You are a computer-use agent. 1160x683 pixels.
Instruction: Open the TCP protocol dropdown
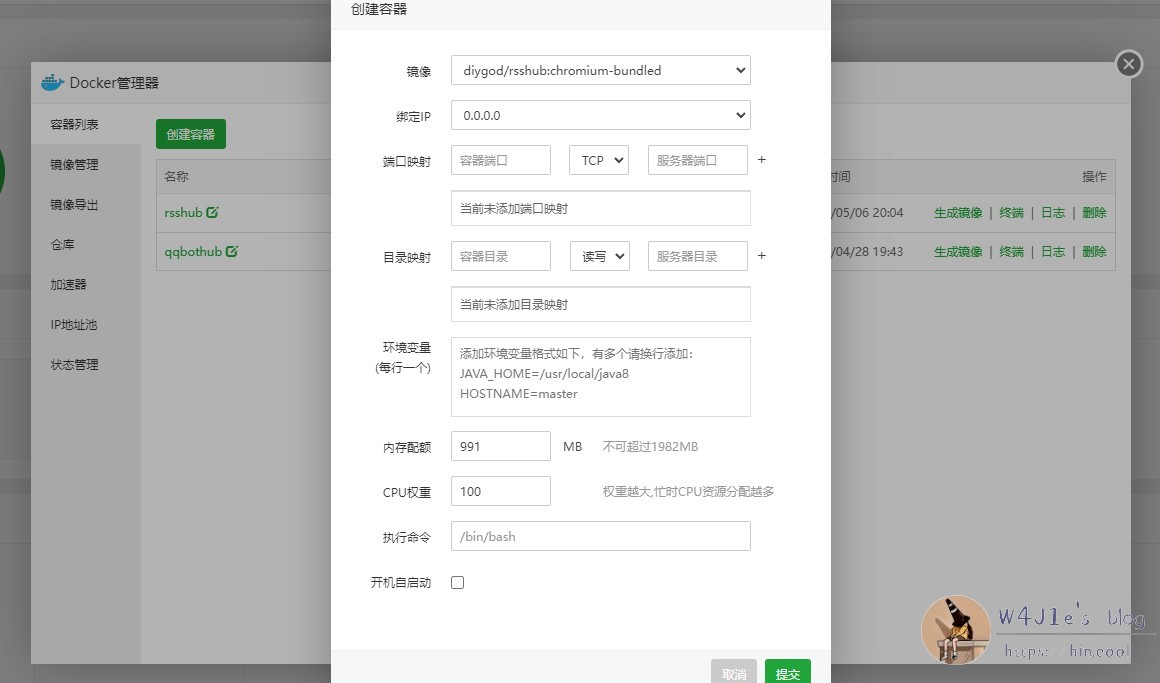pos(598,160)
